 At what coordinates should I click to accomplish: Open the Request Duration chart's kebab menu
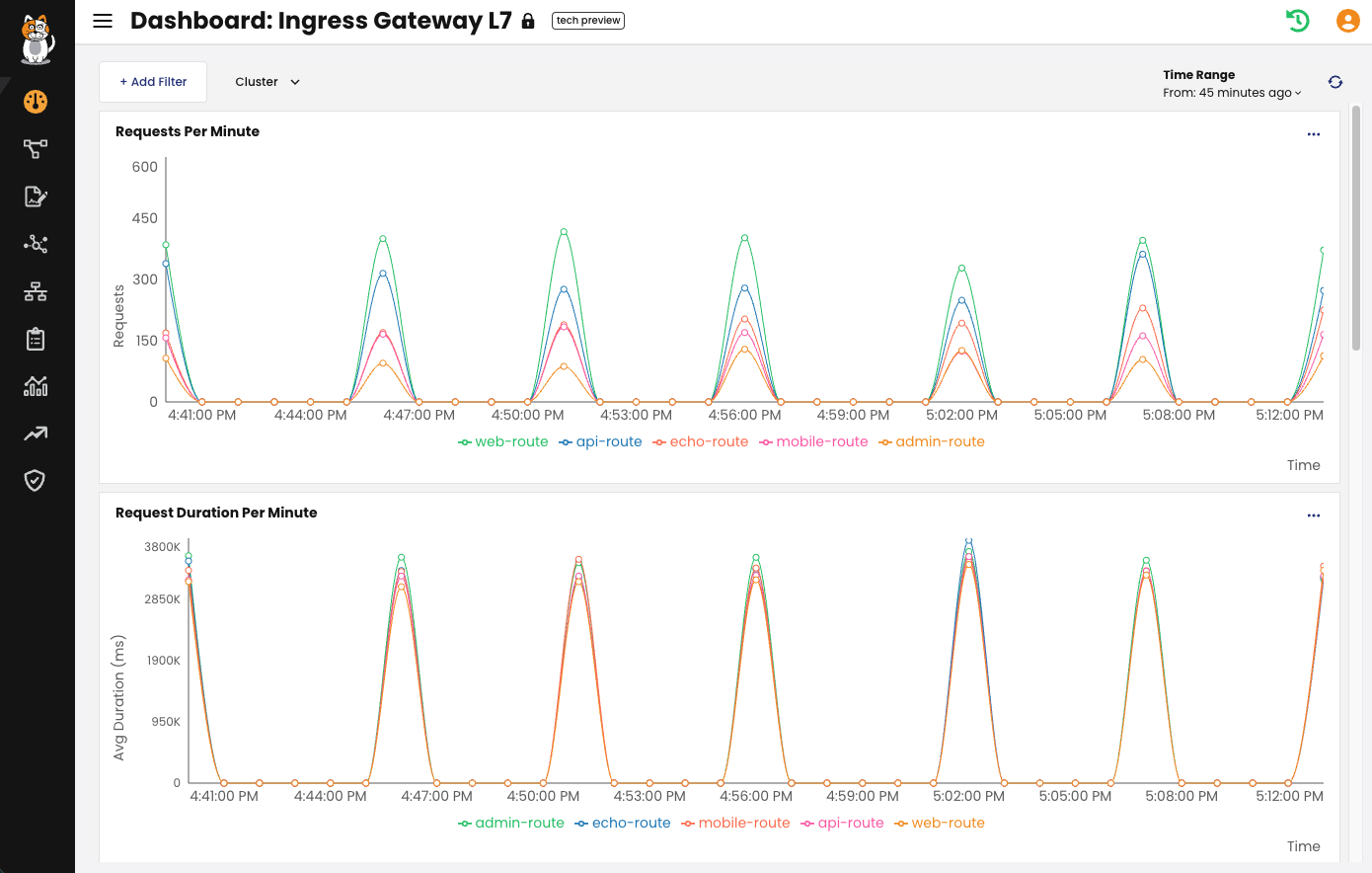click(1314, 515)
